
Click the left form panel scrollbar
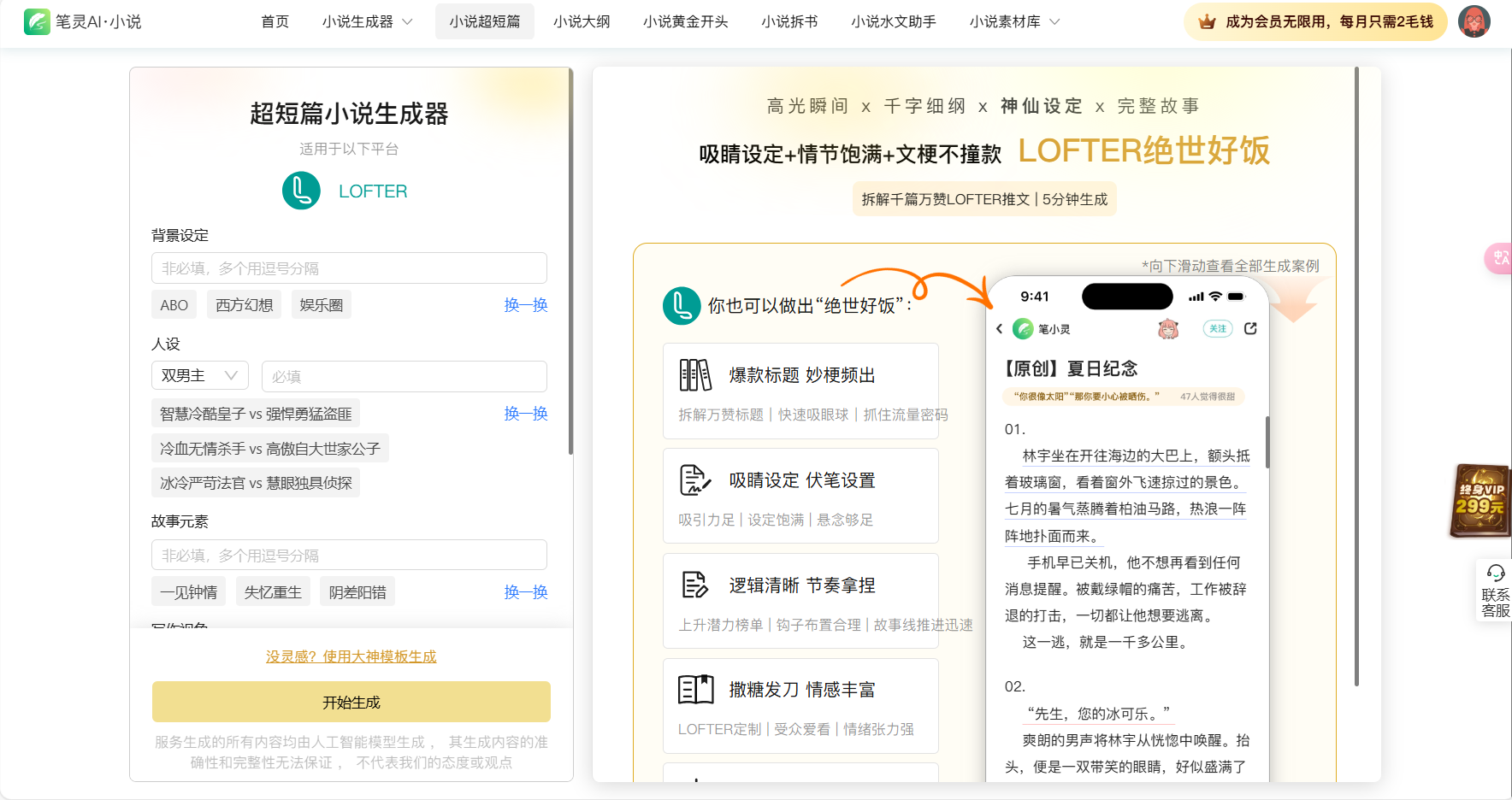tap(570, 262)
